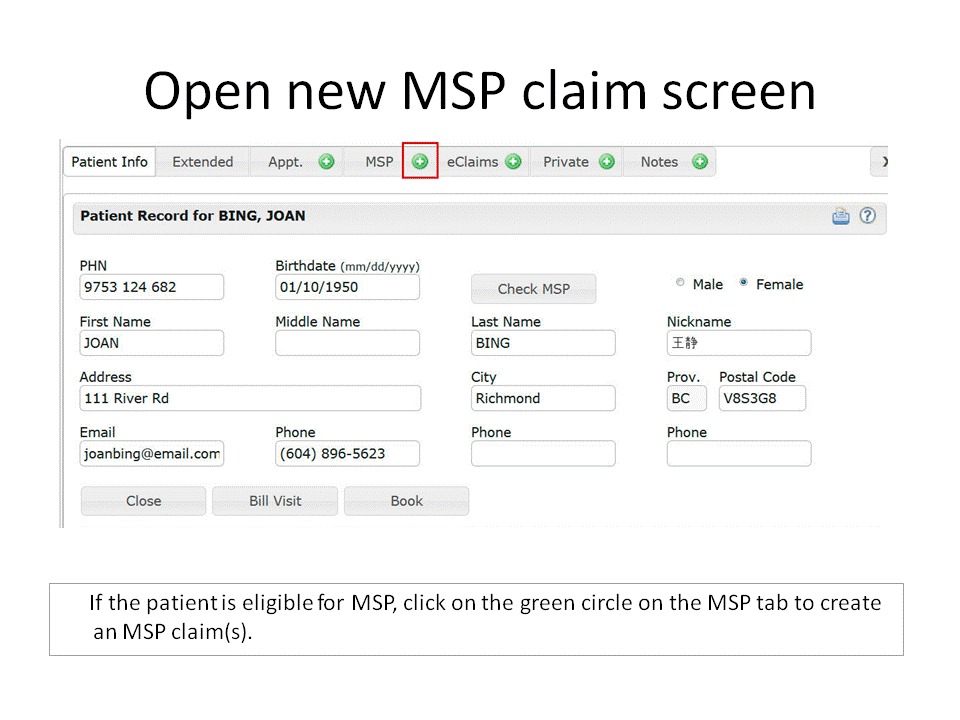Open help using the question mark icon
The height and width of the screenshot is (720, 960).
coord(867,216)
